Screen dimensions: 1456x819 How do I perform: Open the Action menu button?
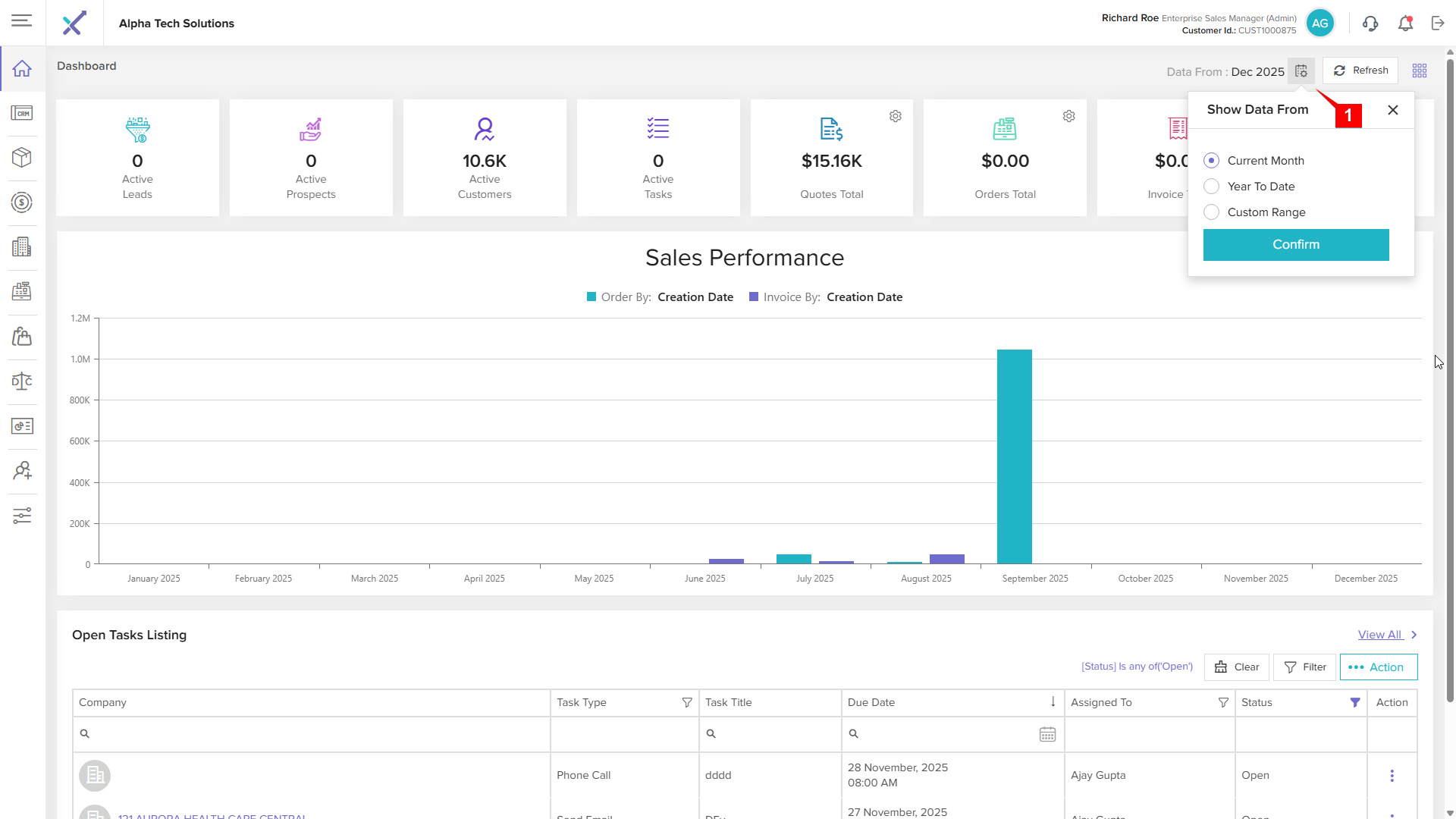coord(1378,667)
